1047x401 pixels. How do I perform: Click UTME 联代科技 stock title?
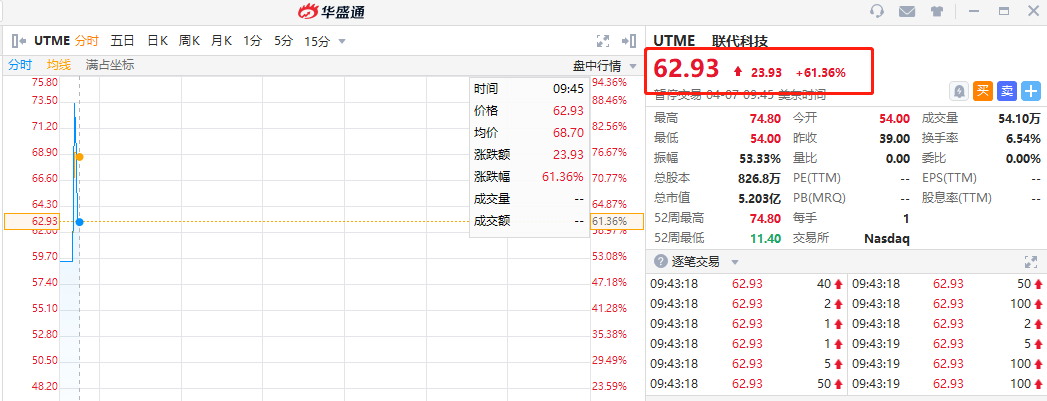[710, 41]
